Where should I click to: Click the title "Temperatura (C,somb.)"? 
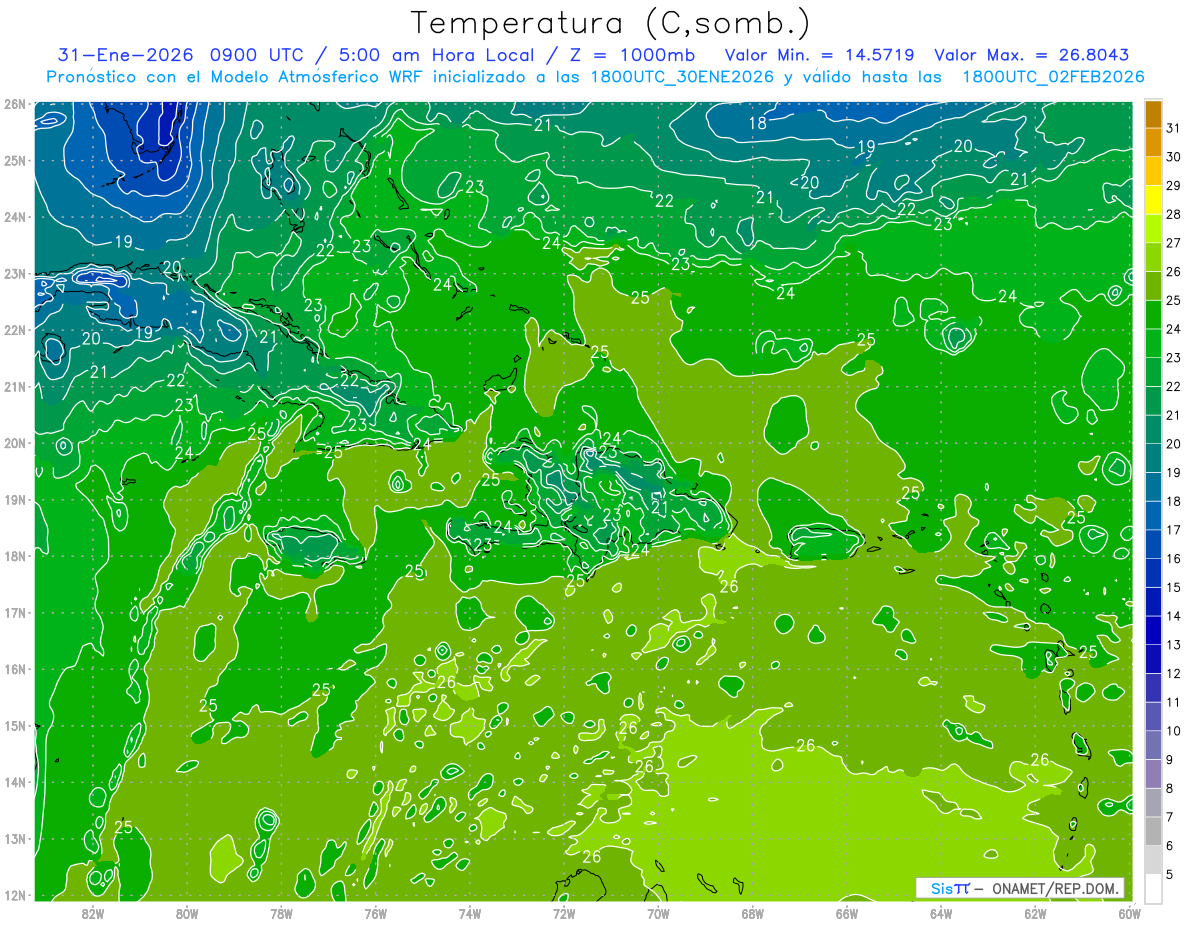click(x=611, y=23)
